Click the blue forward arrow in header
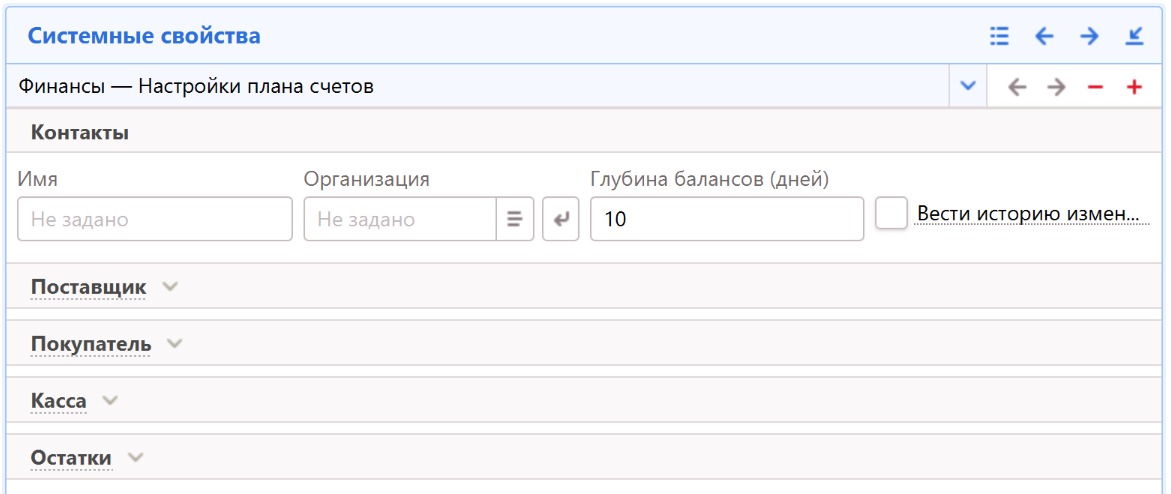This screenshot has width=1171, height=494. [x=1089, y=37]
